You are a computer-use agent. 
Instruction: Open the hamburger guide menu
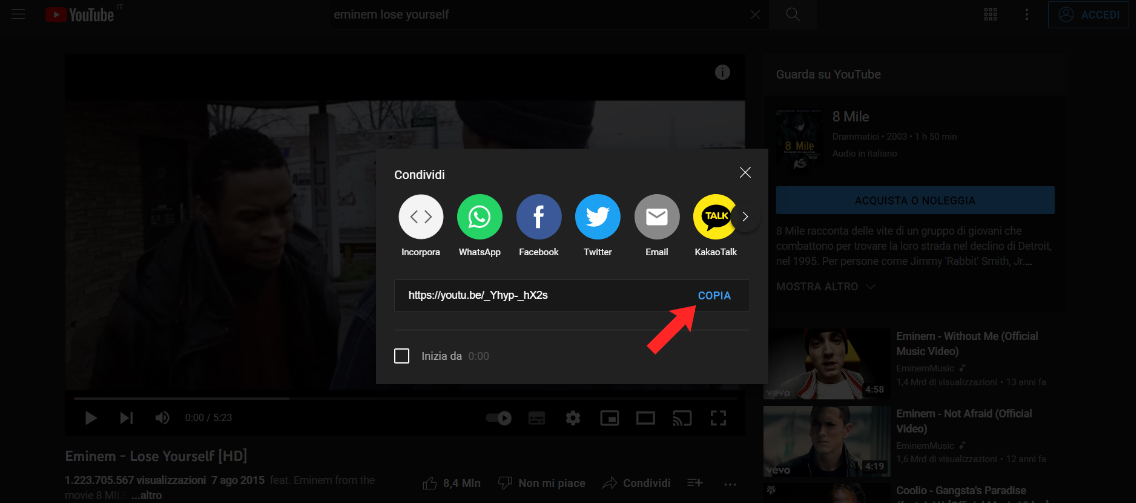coord(18,14)
